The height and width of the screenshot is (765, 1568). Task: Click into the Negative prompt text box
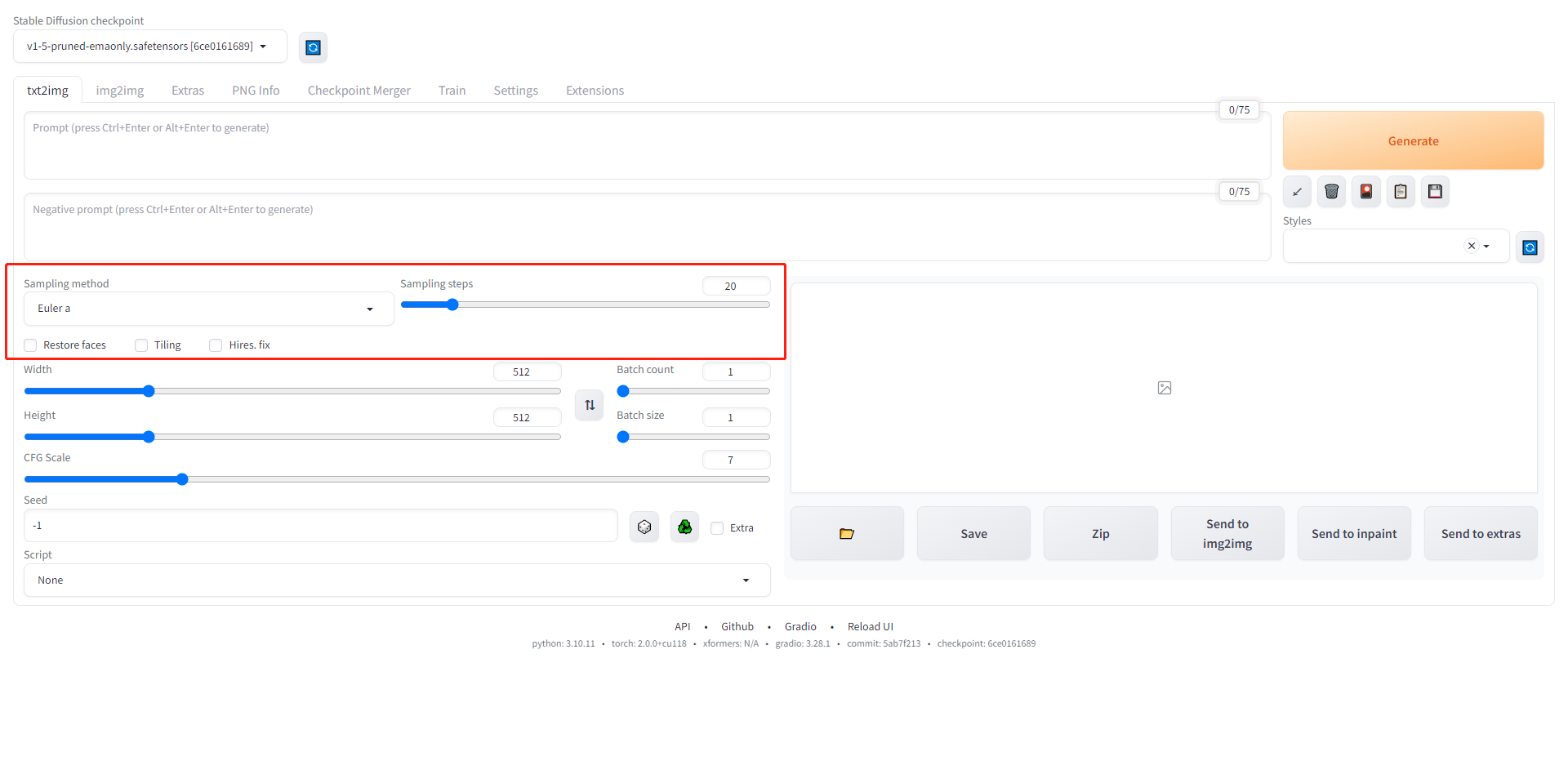pyautogui.click(x=645, y=227)
